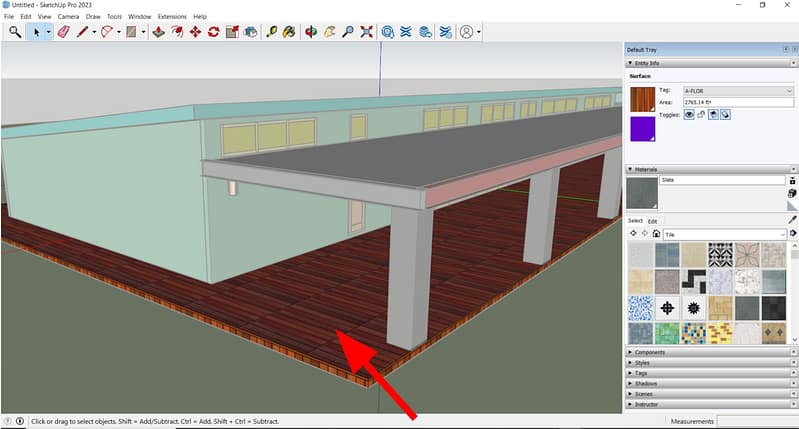The width and height of the screenshot is (799, 429).
Task: Pick the Paint Bucket tool
Action: (x=290, y=32)
